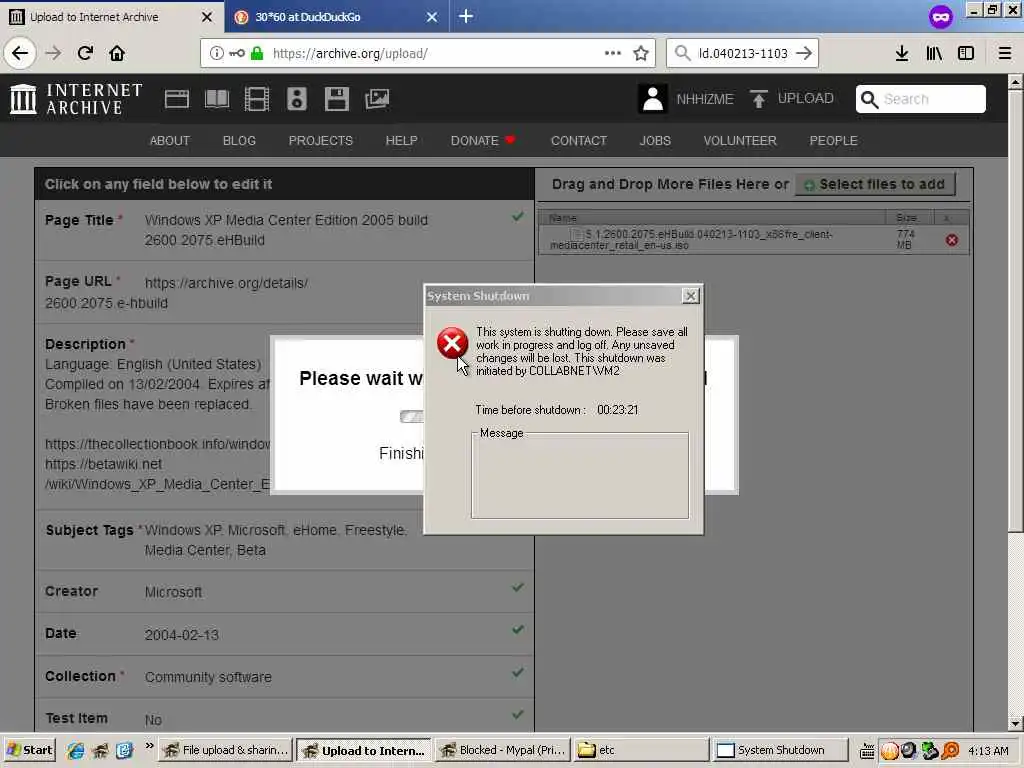Open site information icon in address bar

[x=216, y=54]
